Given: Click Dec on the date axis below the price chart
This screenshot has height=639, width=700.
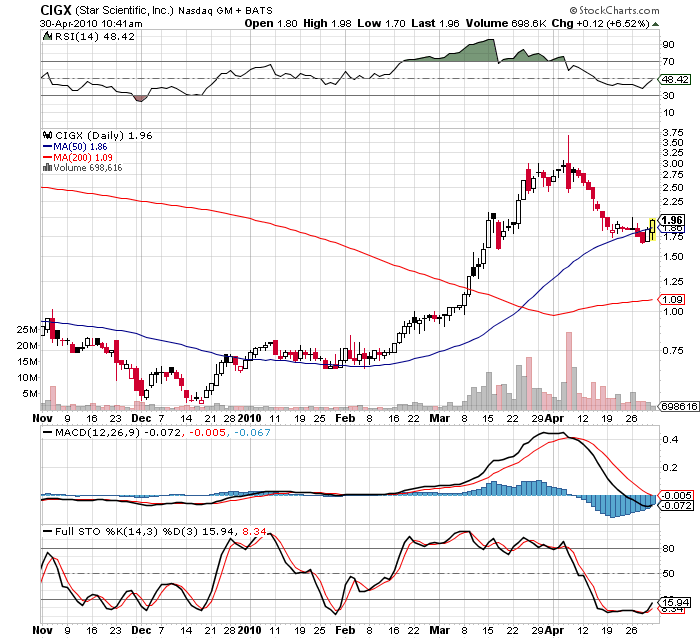Looking at the screenshot, I should [x=141, y=418].
